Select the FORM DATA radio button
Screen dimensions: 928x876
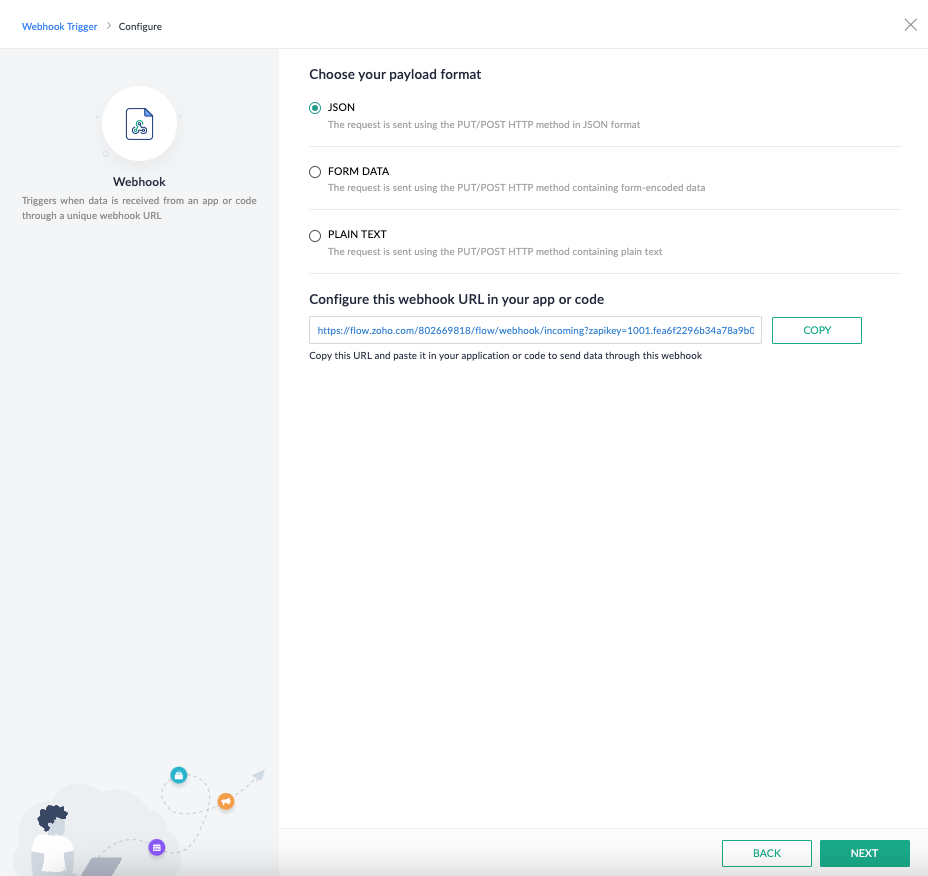tap(315, 172)
